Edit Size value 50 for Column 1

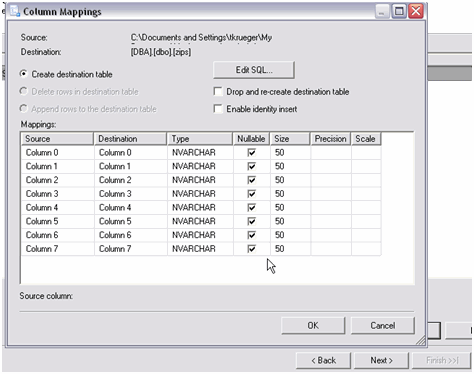[291, 166]
